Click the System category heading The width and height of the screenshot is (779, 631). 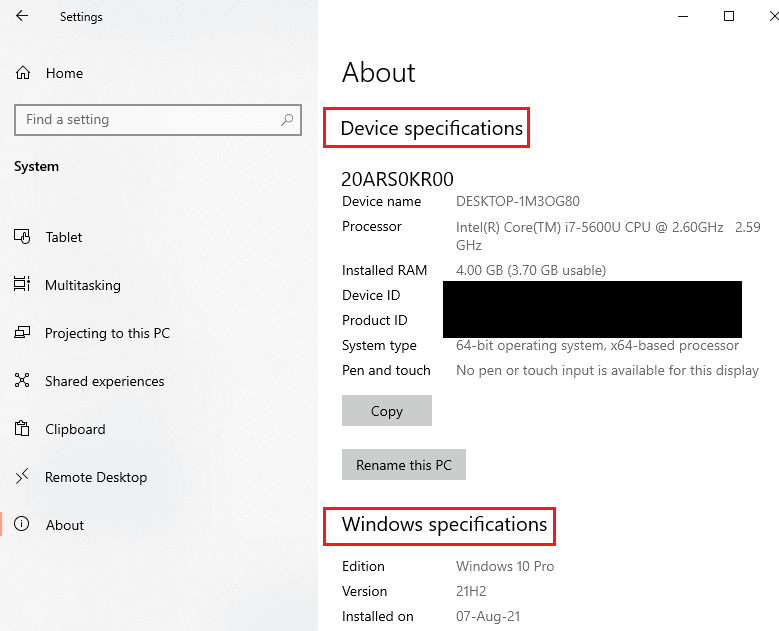pos(36,166)
